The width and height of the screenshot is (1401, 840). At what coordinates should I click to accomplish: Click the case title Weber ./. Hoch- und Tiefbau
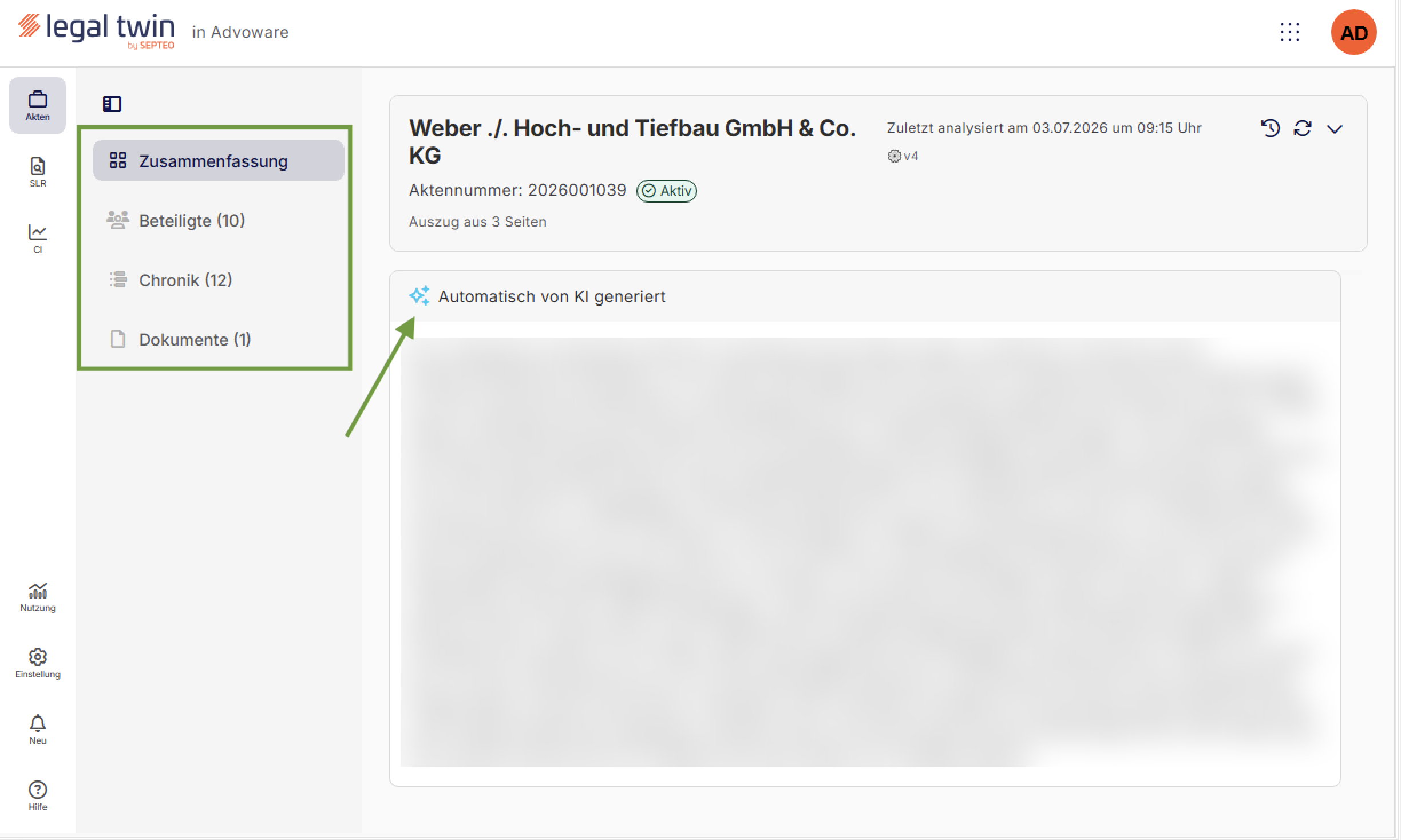pyautogui.click(x=632, y=141)
